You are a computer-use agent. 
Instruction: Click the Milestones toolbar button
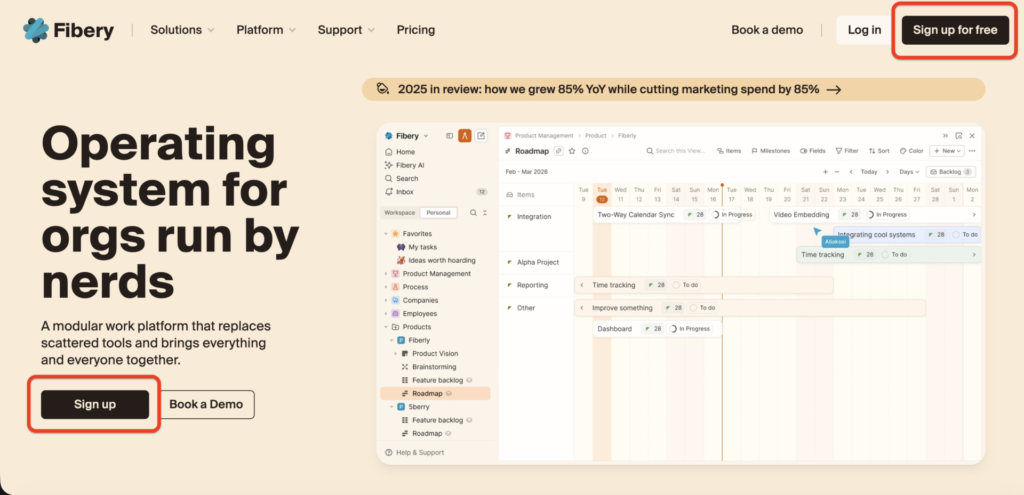[x=770, y=151]
